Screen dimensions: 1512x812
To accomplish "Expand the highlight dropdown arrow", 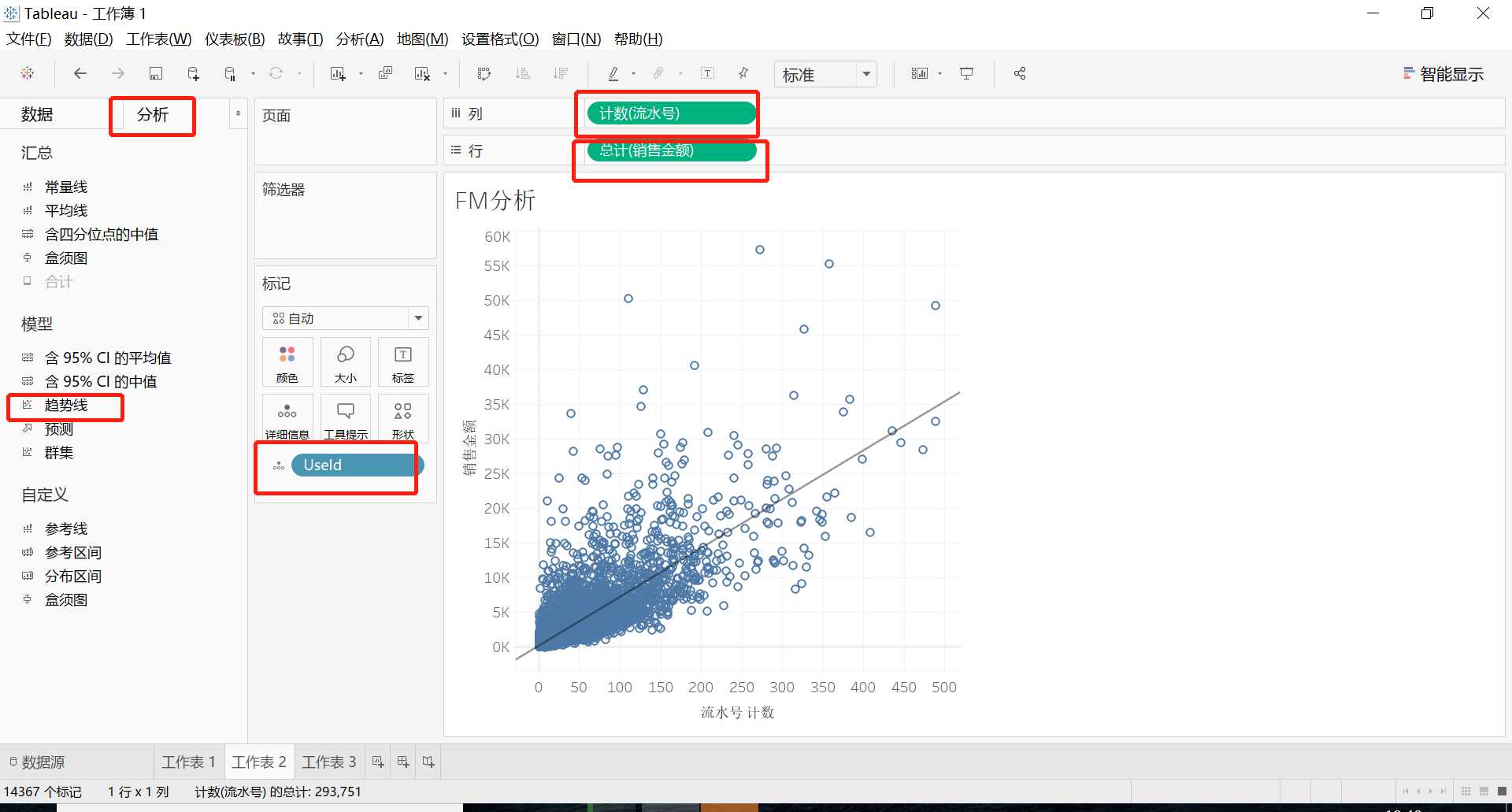I will click(633, 73).
